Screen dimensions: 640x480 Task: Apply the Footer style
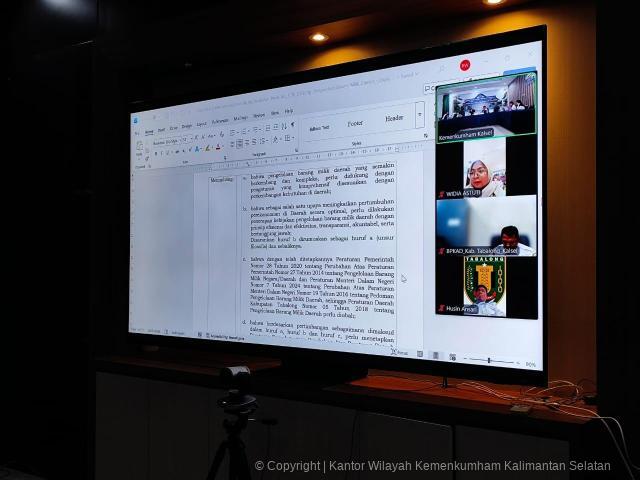(355, 124)
